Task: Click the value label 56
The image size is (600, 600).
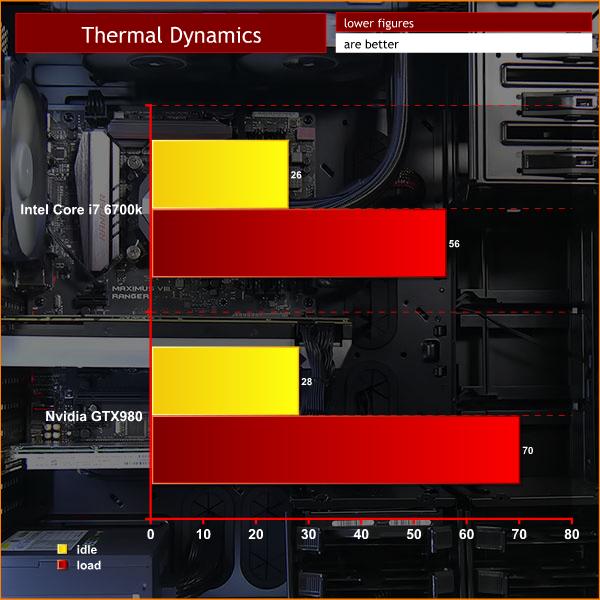Action: point(454,244)
